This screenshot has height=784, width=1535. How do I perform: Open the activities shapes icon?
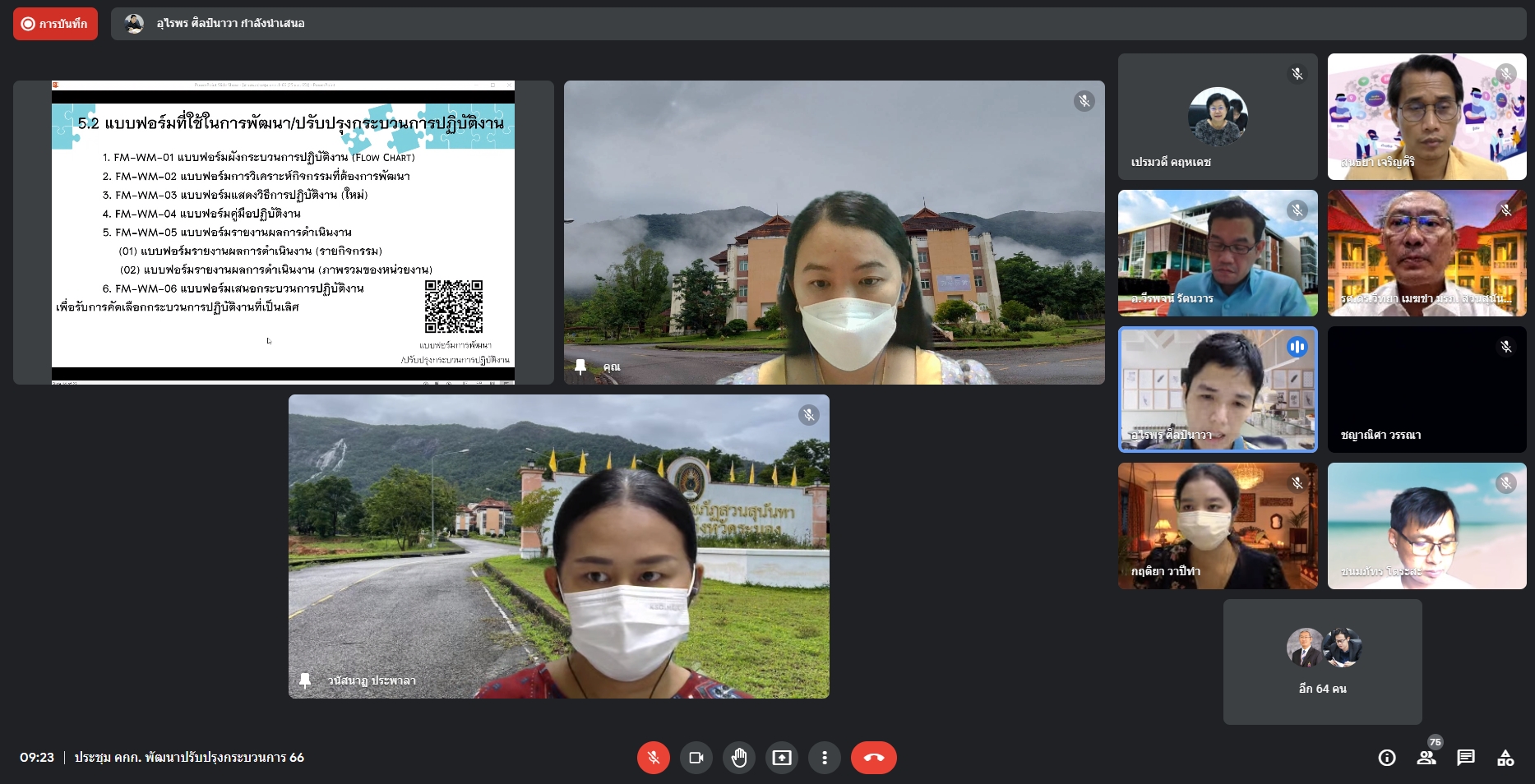1505,758
